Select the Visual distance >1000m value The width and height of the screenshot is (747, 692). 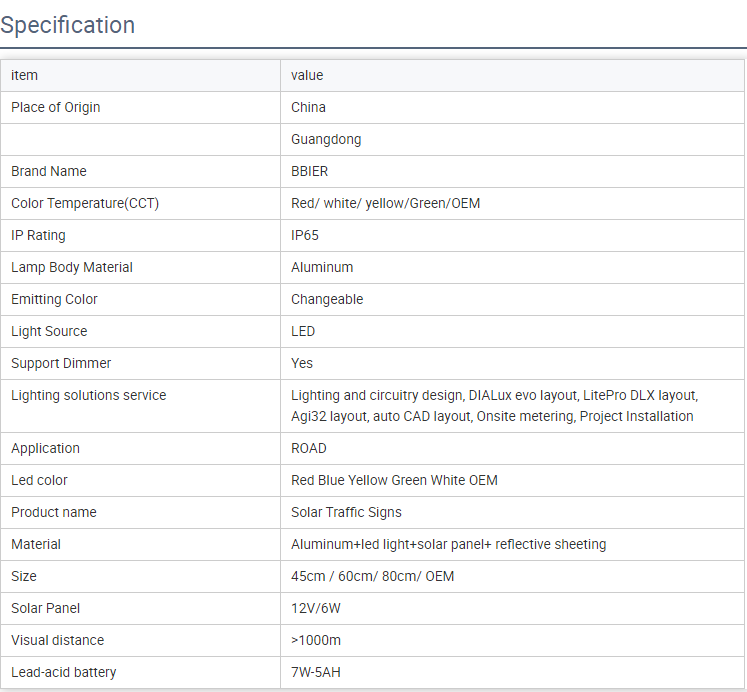pyautogui.click(x=316, y=640)
